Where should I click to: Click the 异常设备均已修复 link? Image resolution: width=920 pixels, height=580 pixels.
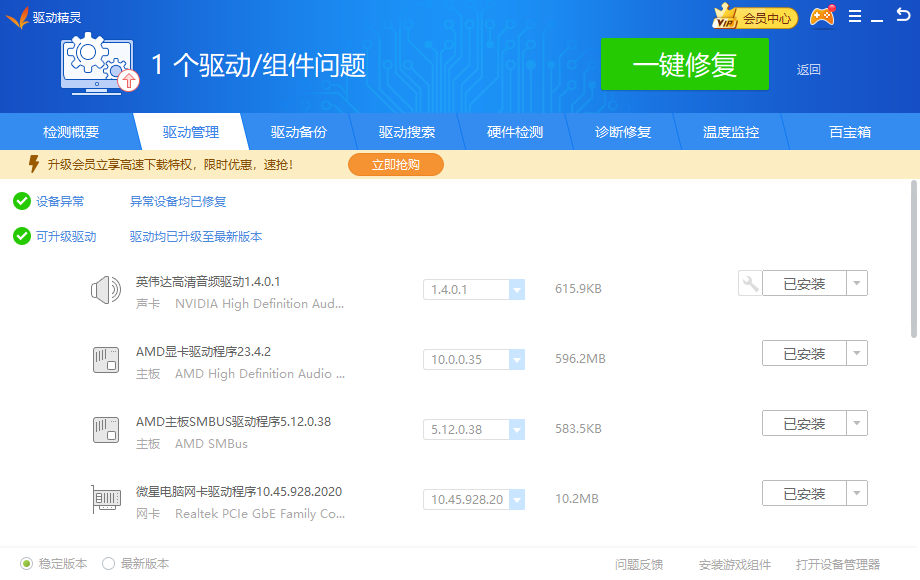pyautogui.click(x=178, y=202)
